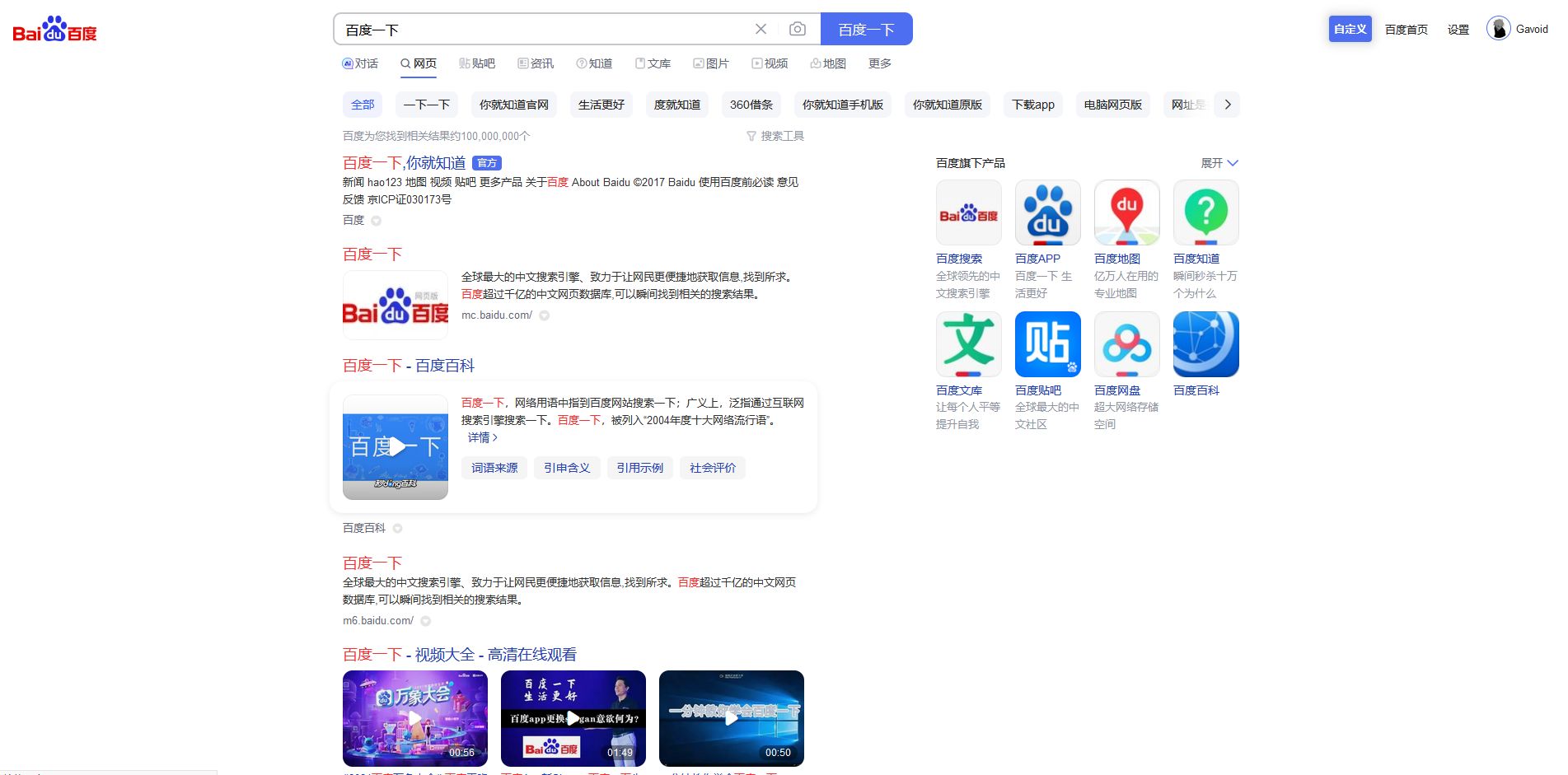Switch to the 地图 tab

828,63
